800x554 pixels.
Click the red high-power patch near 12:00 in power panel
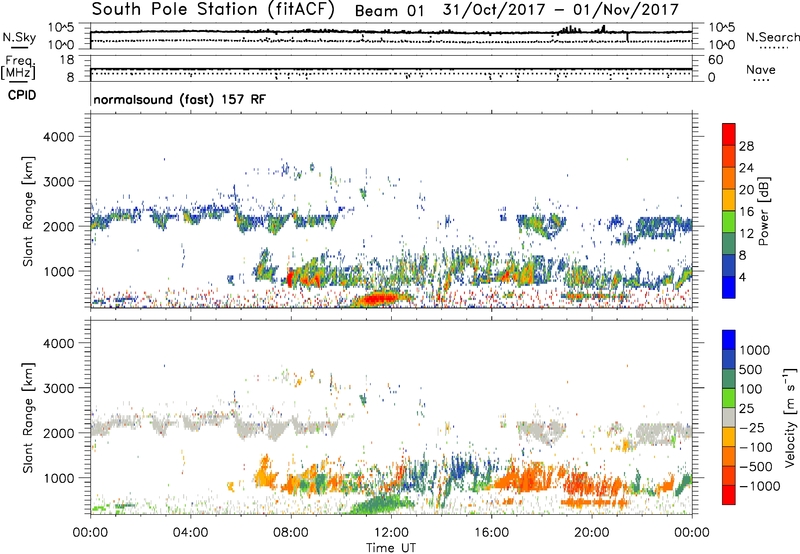tap(379, 298)
